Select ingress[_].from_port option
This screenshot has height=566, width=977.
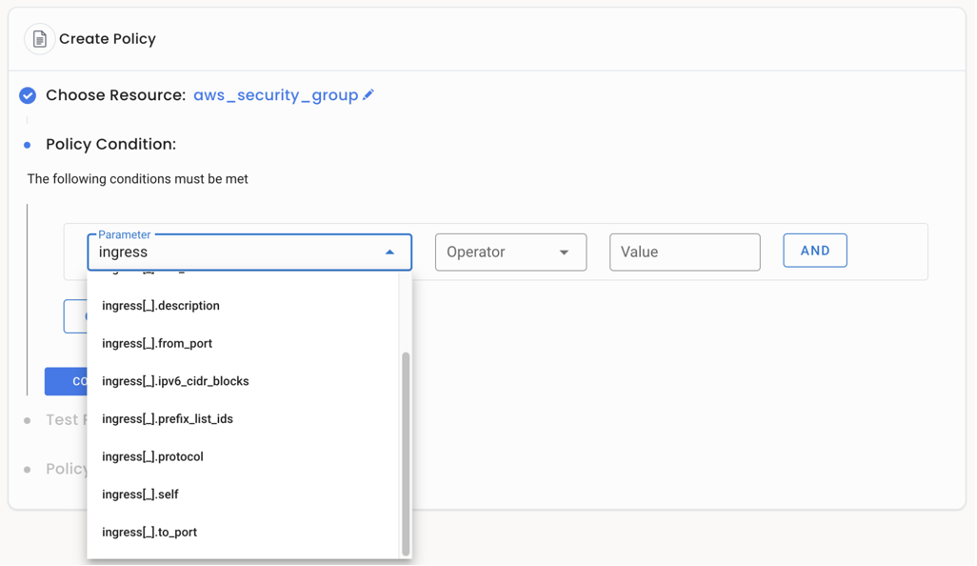(157, 344)
